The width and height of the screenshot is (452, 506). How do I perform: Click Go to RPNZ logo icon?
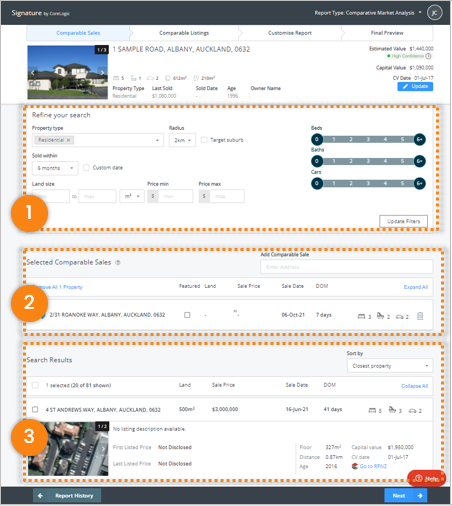coord(355,466)
